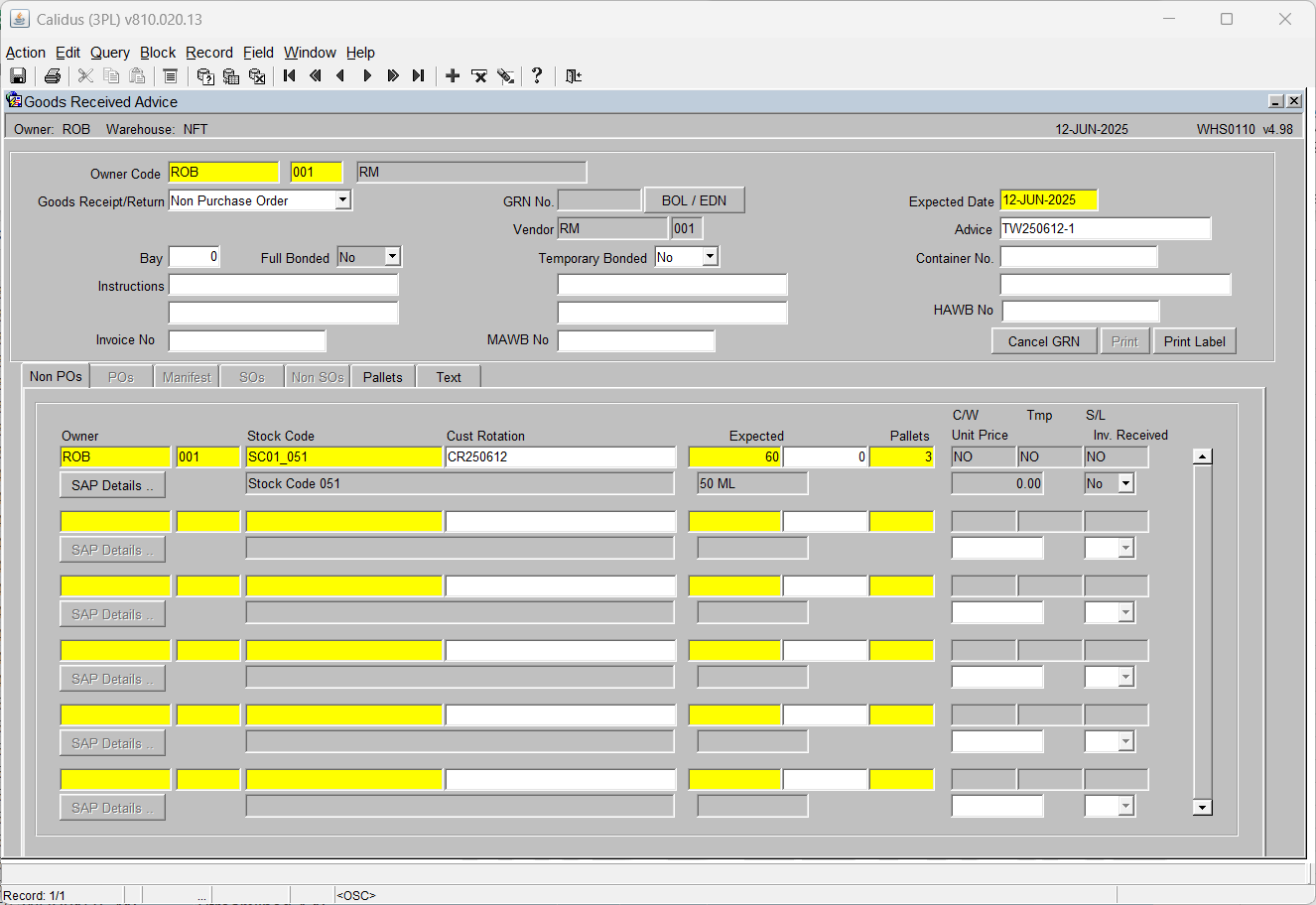Click the BOL / EDN button
Image resolution: width=1316 pixels, height=905 pixels.
(695, 200)
